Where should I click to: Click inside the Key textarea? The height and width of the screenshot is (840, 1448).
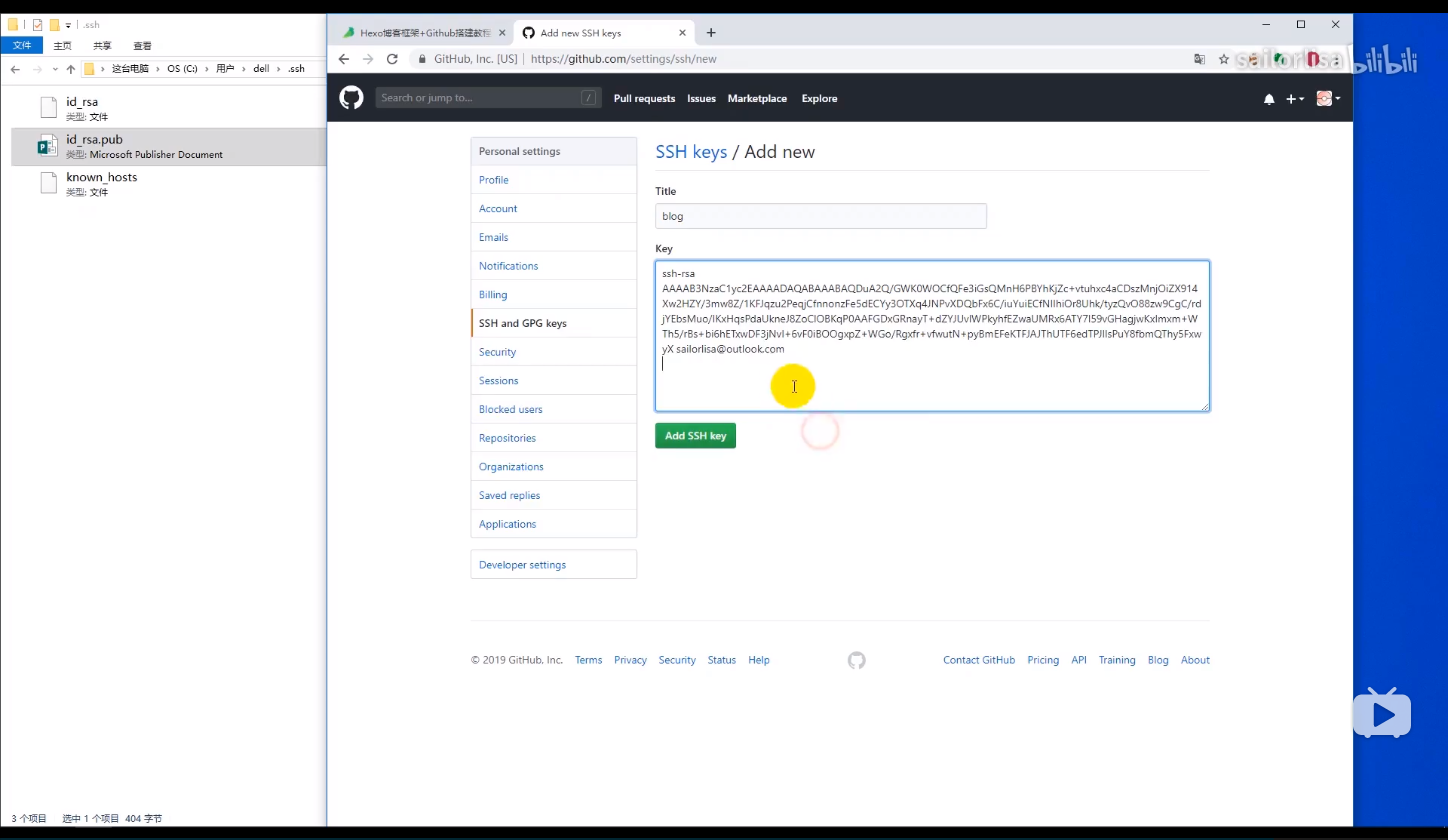point(932,336)
